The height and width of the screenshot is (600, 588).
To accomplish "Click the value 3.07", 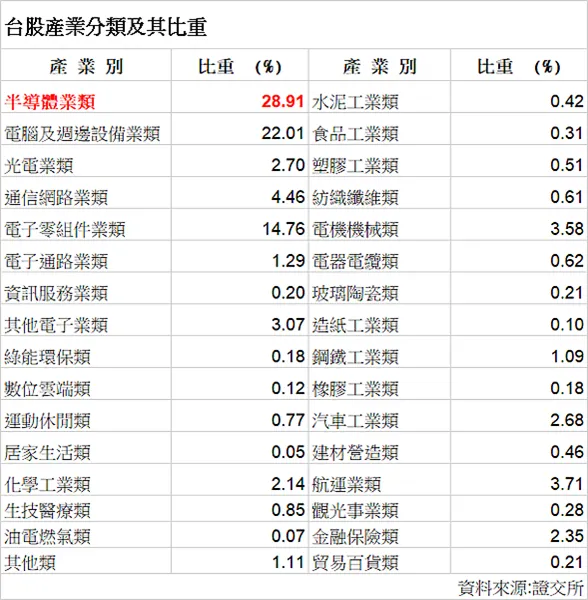I will [x=288, y=324].
